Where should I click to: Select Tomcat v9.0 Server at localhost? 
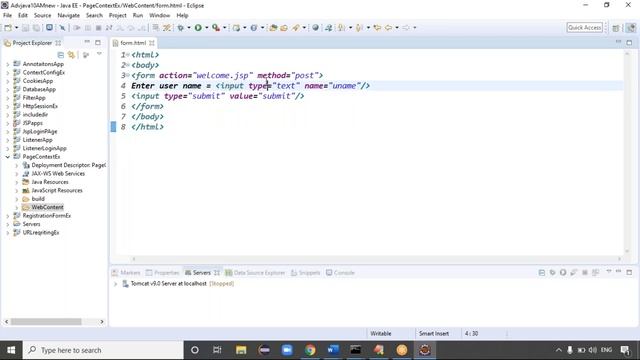click(169, 284)
